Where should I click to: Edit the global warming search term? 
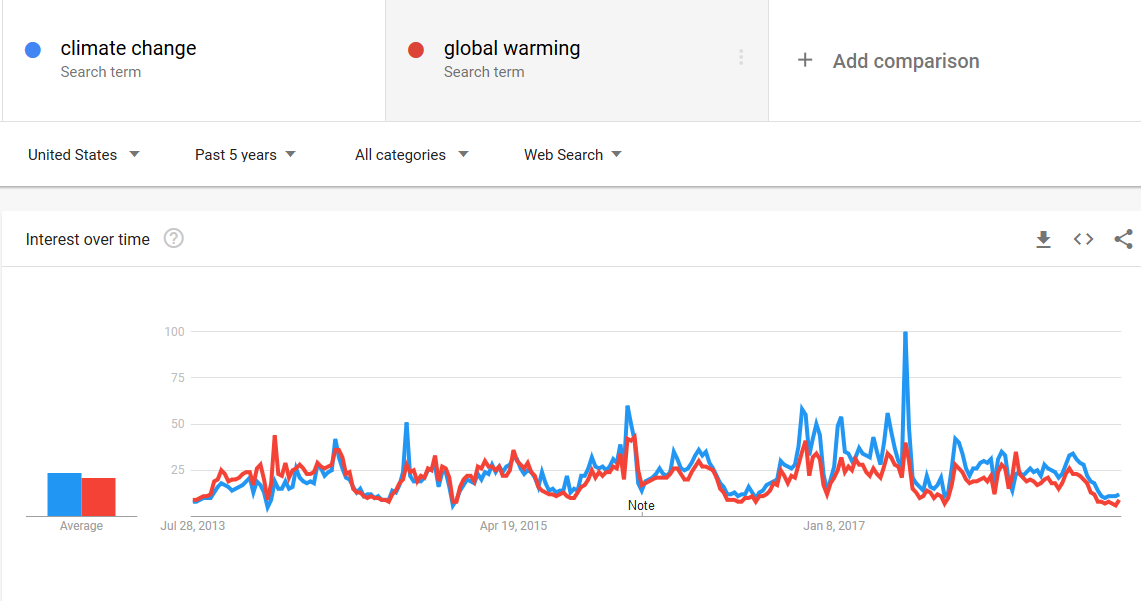pyautogui.click(x=512, y=49)
